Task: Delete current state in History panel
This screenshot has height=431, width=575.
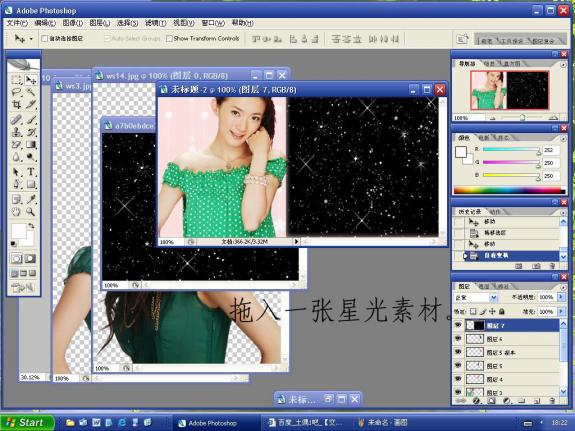Action: (552, 266)
